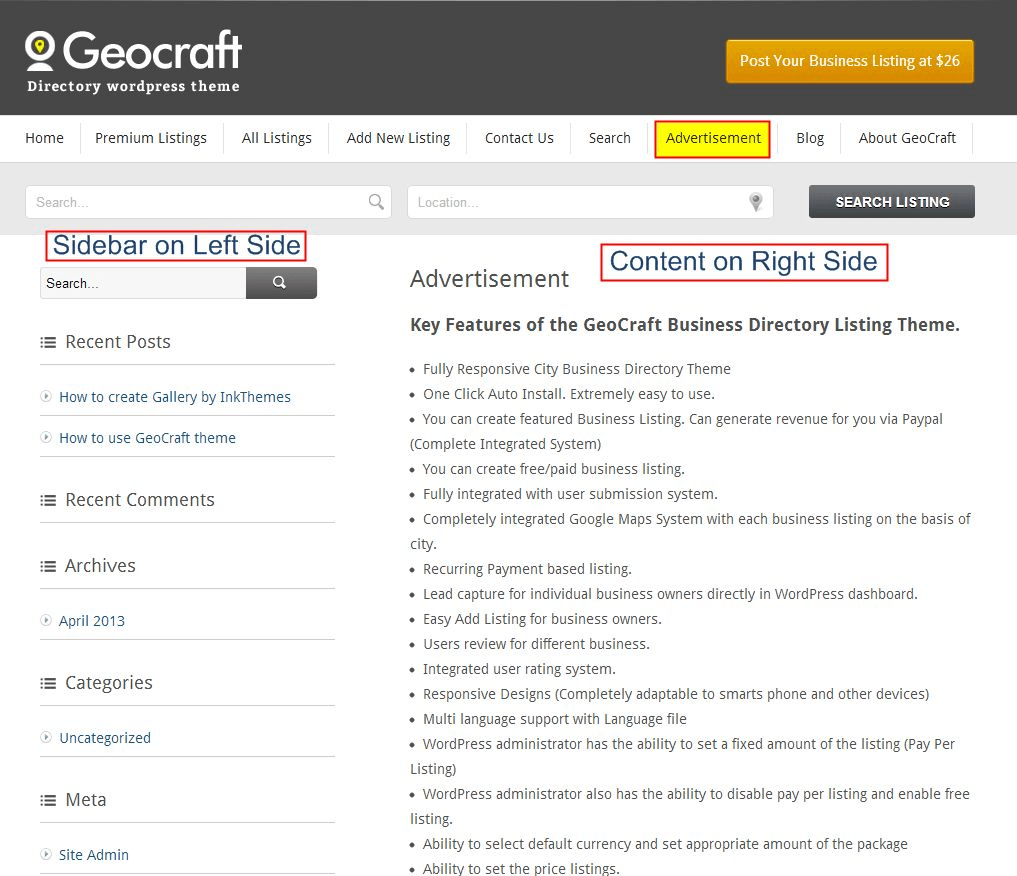Image resolution: width=1017 pixels, height=876 pixels.
Task: Click the Directory wordpress theme tagline
Action: coord(133,86)
